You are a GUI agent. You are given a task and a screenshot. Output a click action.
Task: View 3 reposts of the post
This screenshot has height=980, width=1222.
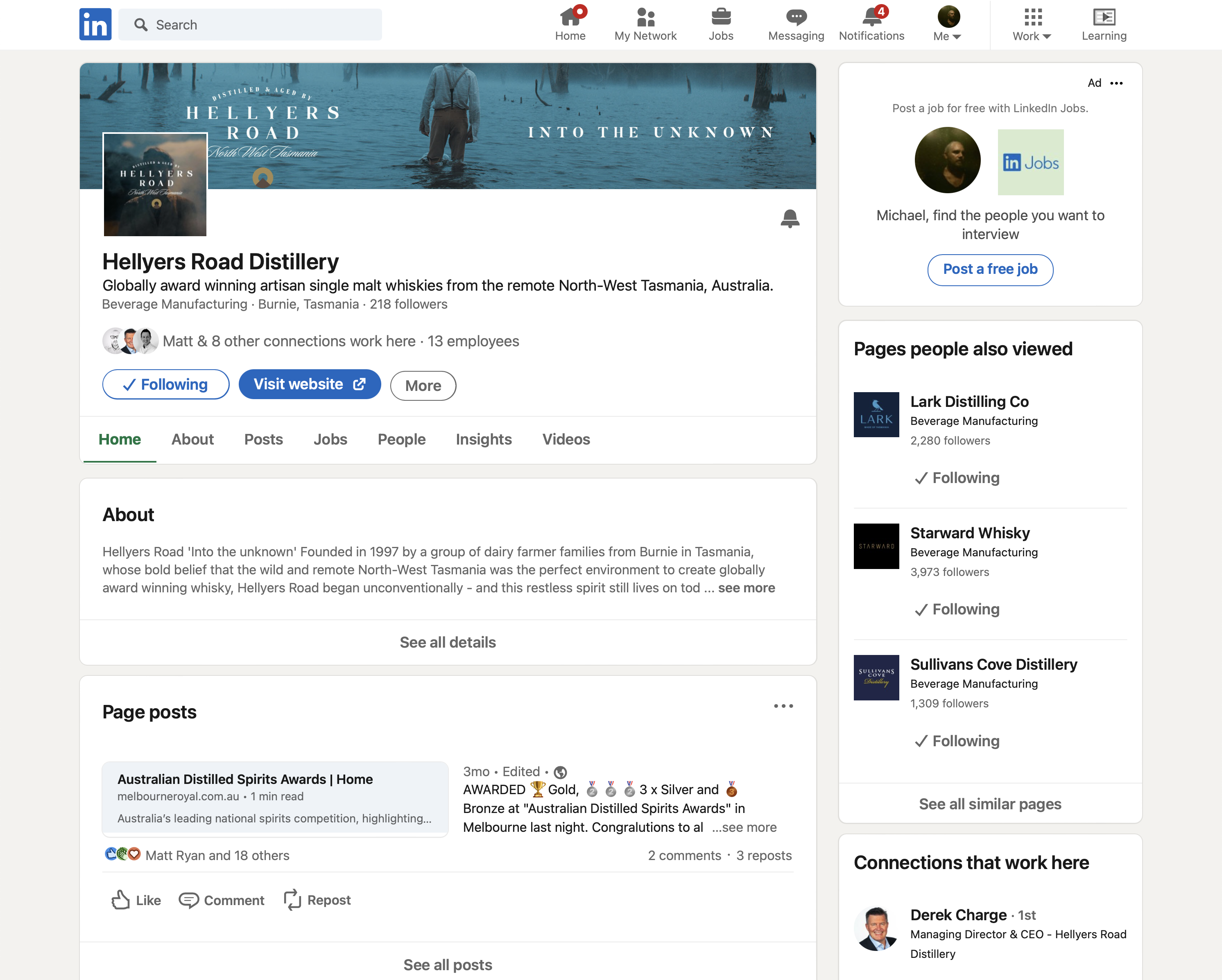763,856
